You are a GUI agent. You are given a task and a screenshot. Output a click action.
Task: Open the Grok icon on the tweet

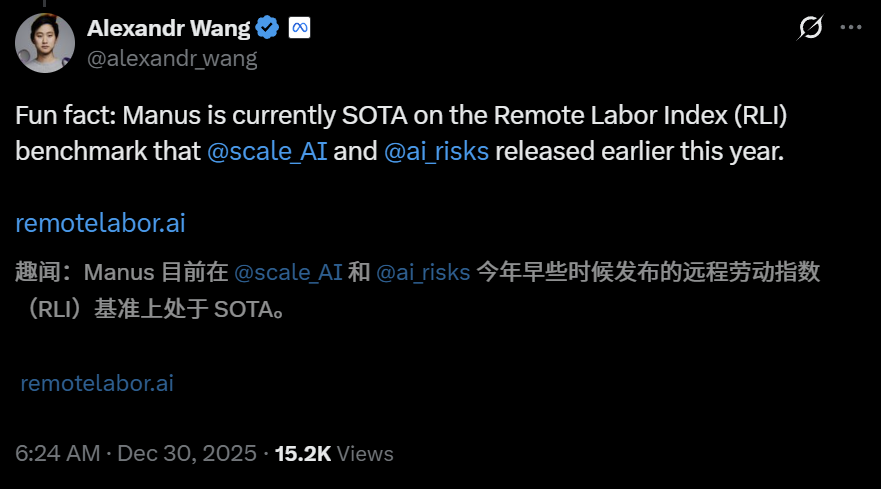811,28
